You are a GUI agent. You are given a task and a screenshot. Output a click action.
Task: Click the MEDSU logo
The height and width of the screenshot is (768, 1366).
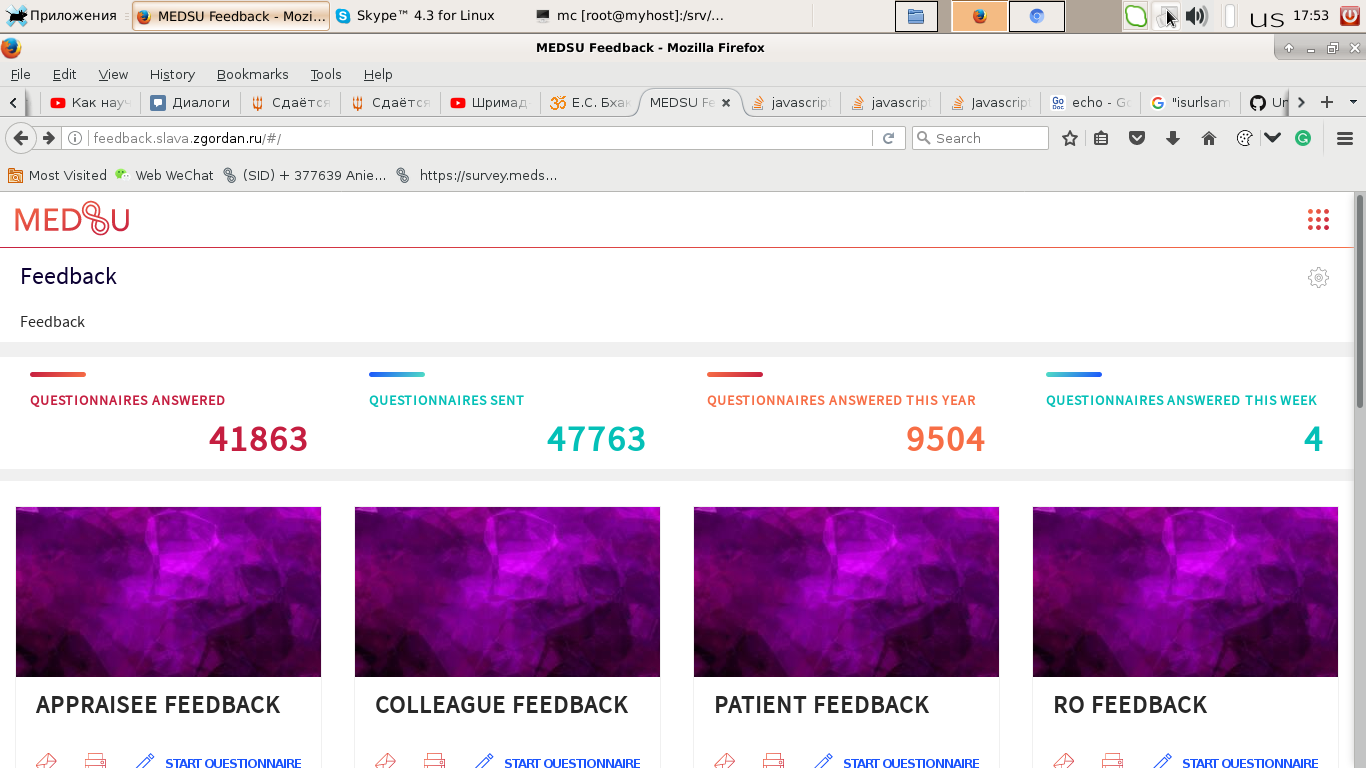(72, 219)
